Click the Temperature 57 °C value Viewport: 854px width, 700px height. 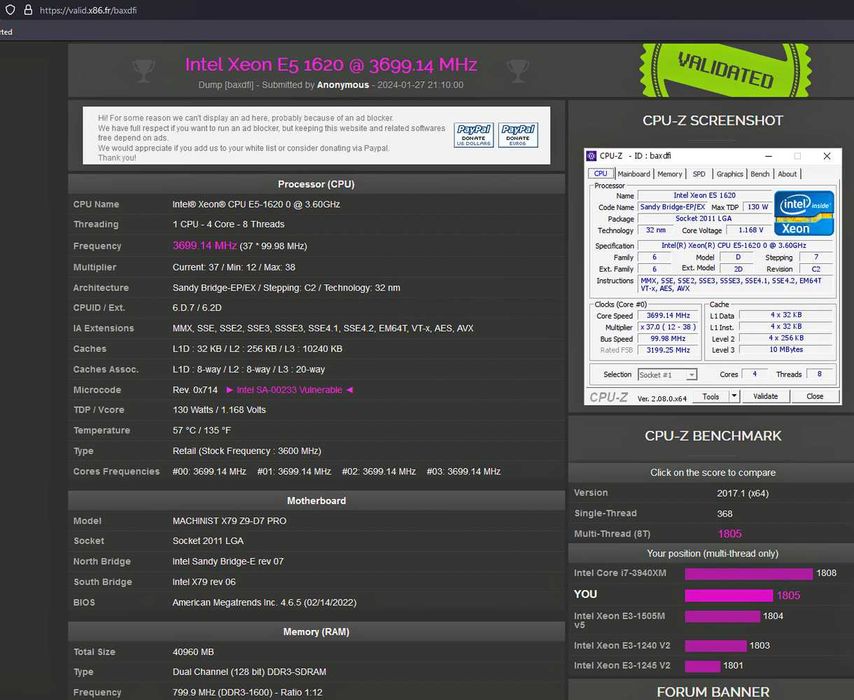coord(202,430)
